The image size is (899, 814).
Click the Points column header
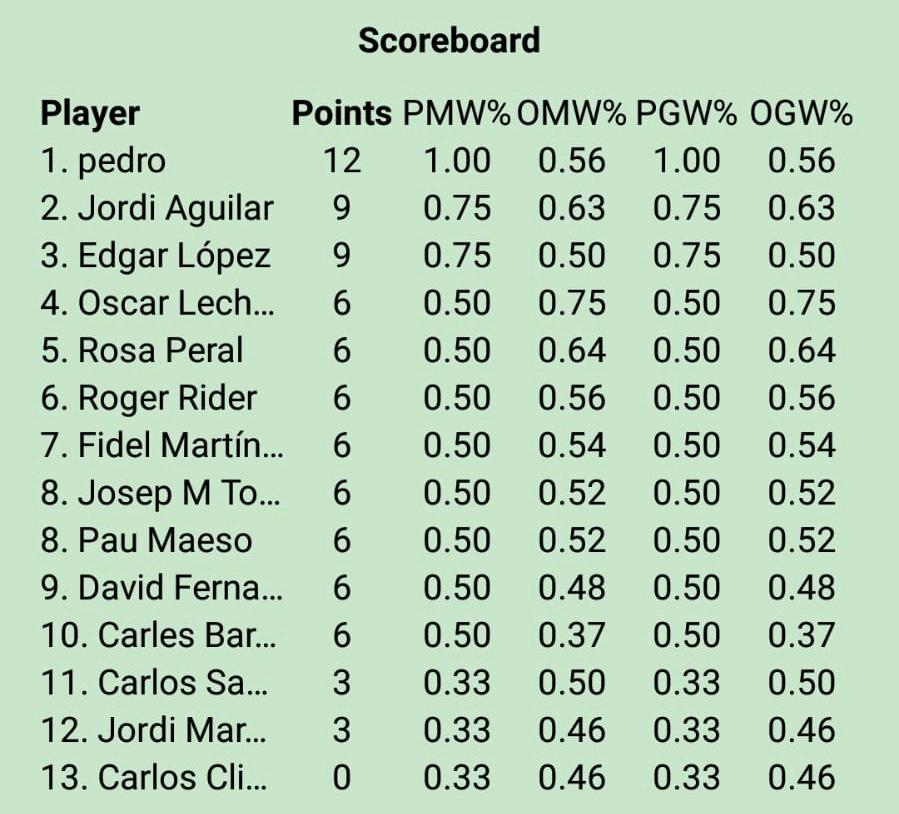tap(341, 114)
